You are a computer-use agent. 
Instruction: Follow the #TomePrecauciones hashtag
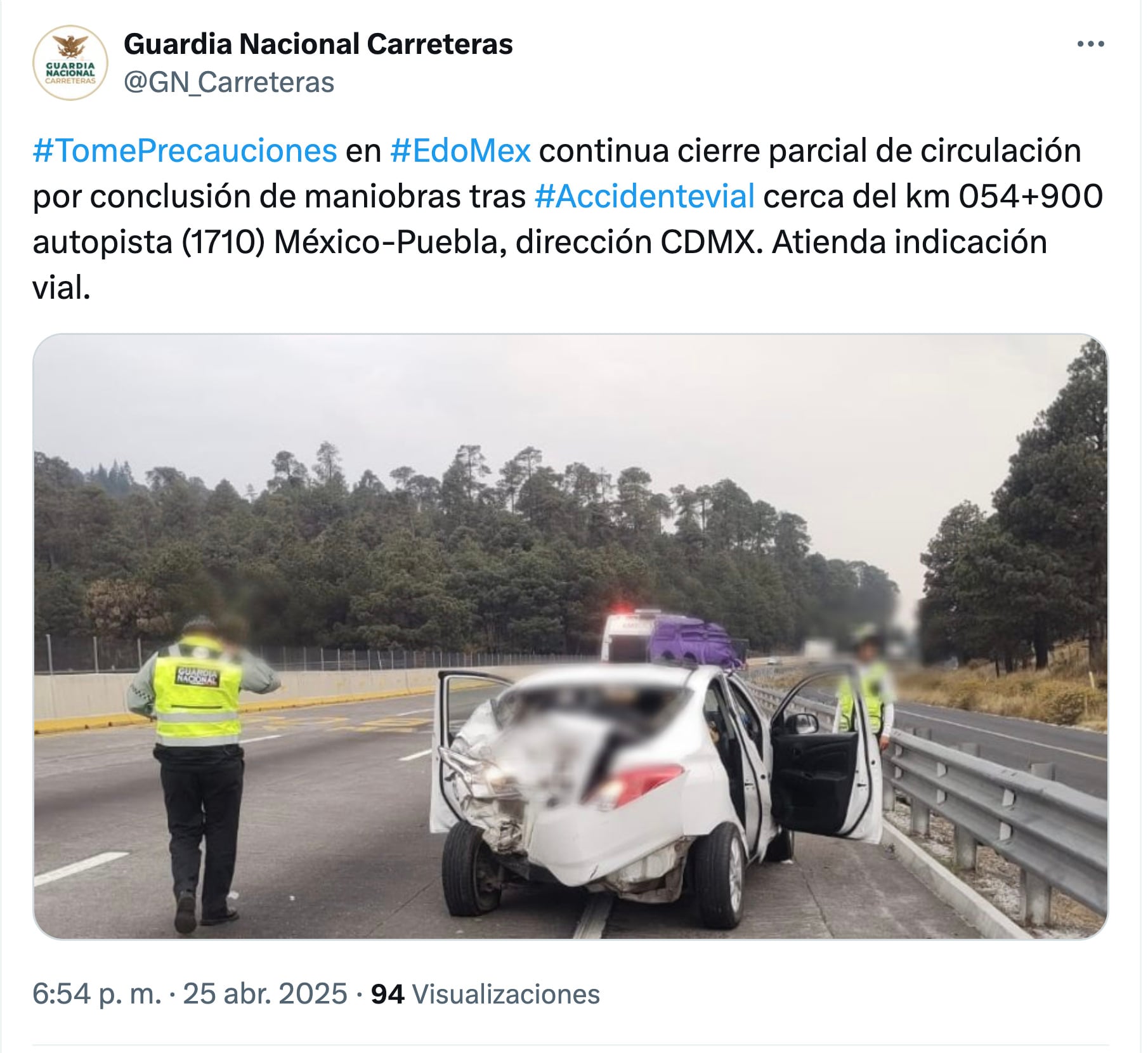185,151
